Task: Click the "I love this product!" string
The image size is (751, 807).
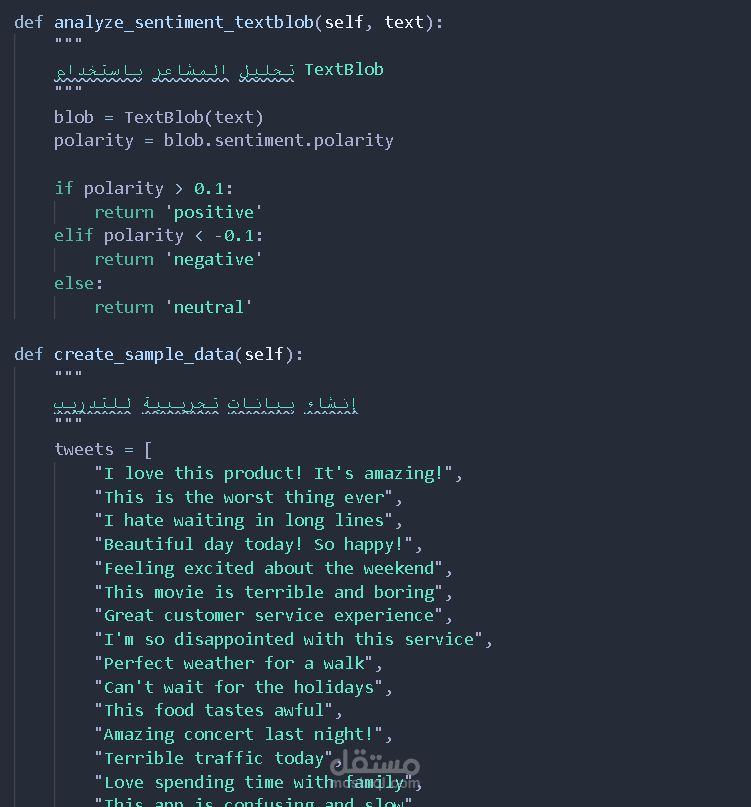Action: [277, 473]
